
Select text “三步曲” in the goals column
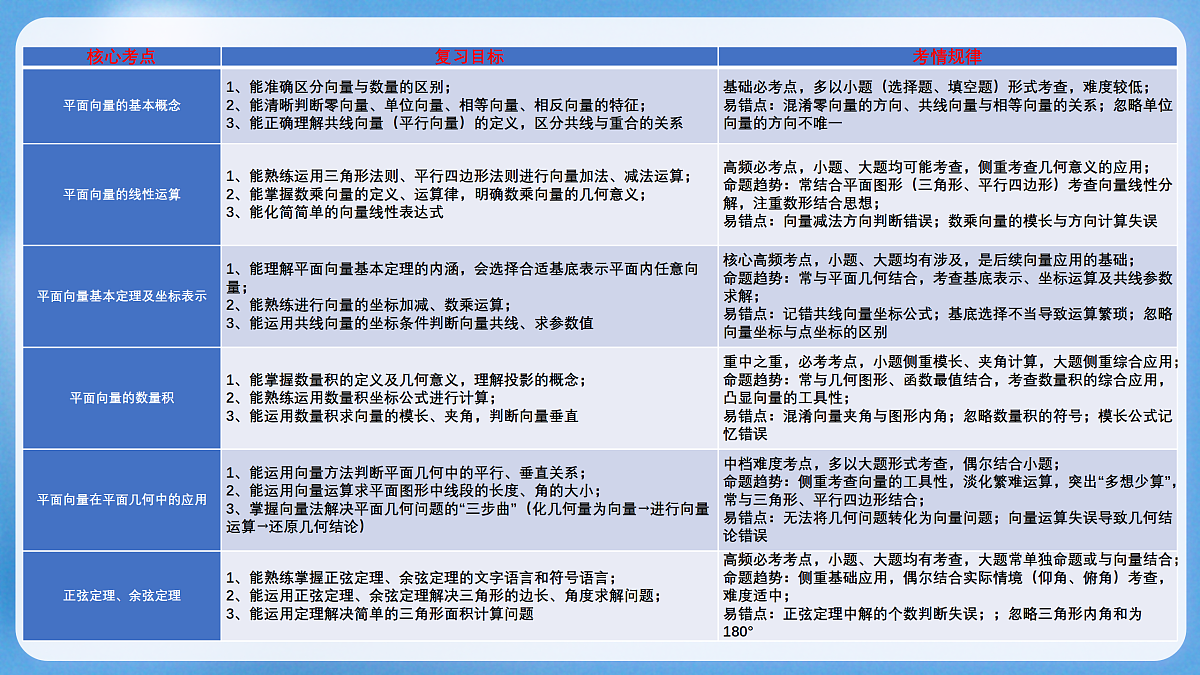tap(487, 509)
